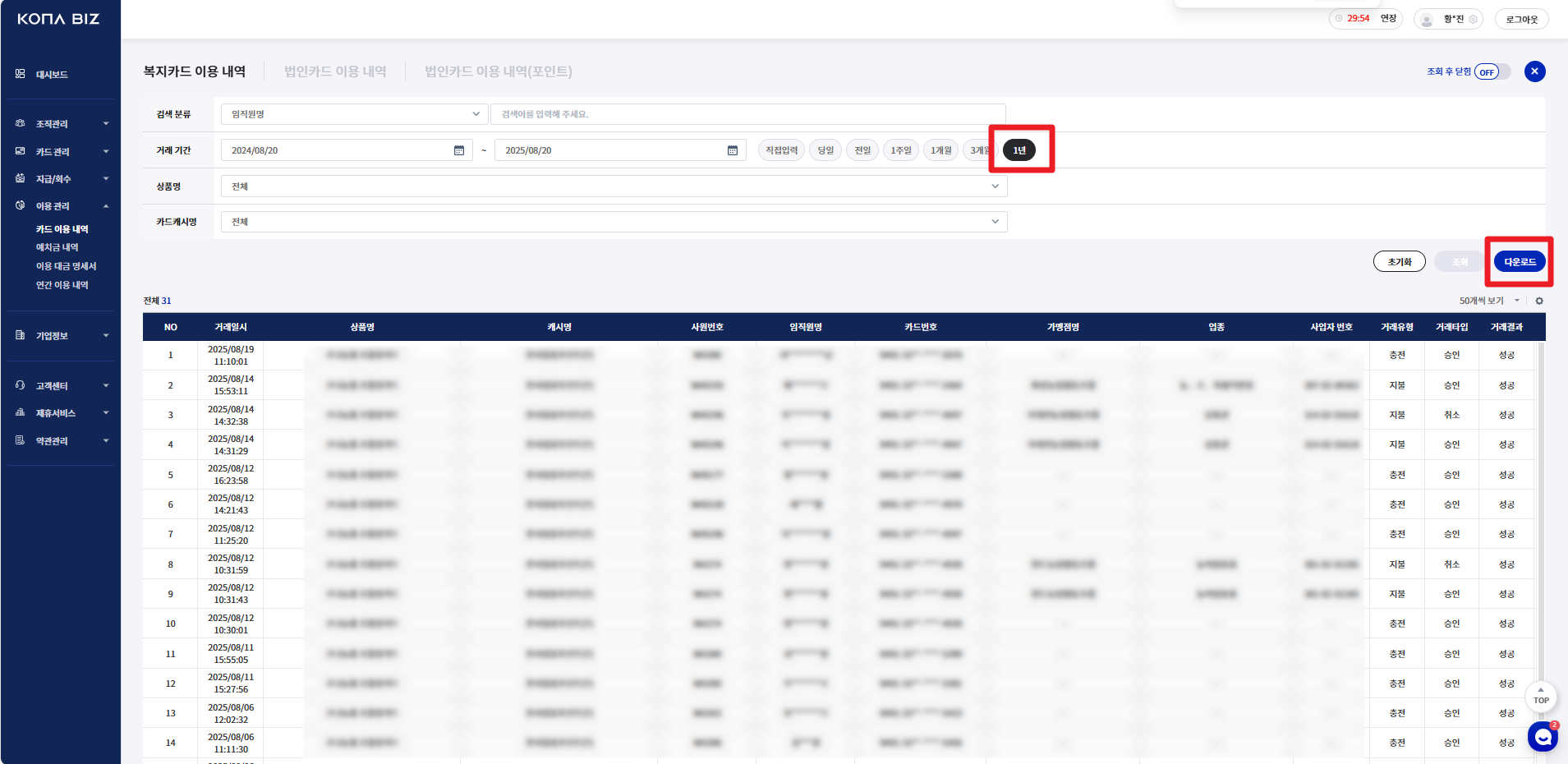This screenshot has width=1568, height=764.
Task: Expand the 고객센터 sidebar section
Action: tap(62, 386)
